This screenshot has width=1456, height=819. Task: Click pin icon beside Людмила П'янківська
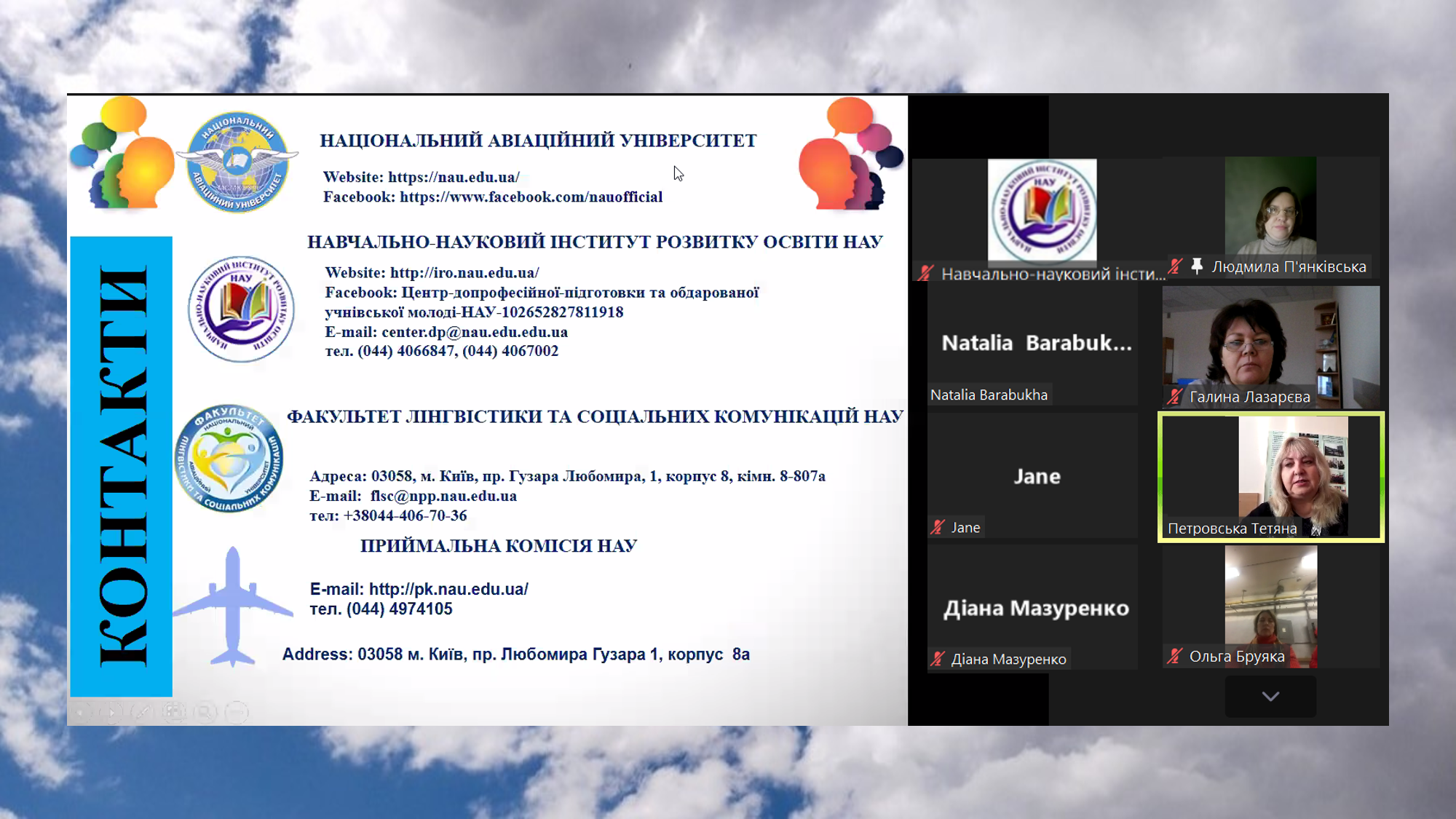click(1197, 266)
